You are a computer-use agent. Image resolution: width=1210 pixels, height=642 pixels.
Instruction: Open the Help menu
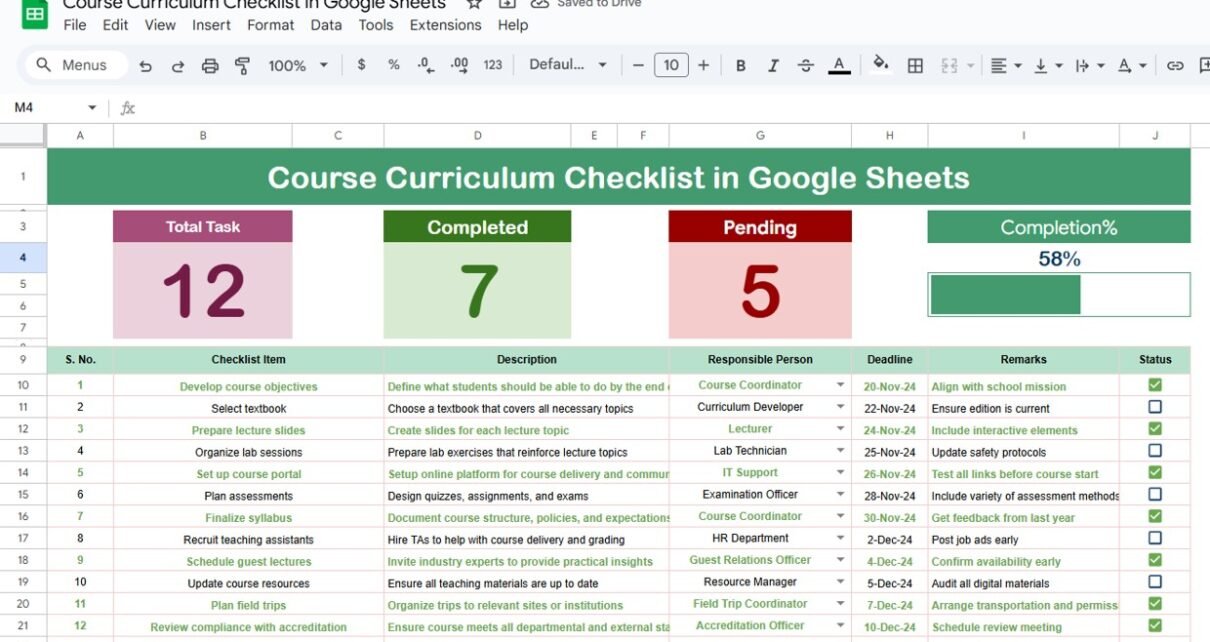point(513,25)
